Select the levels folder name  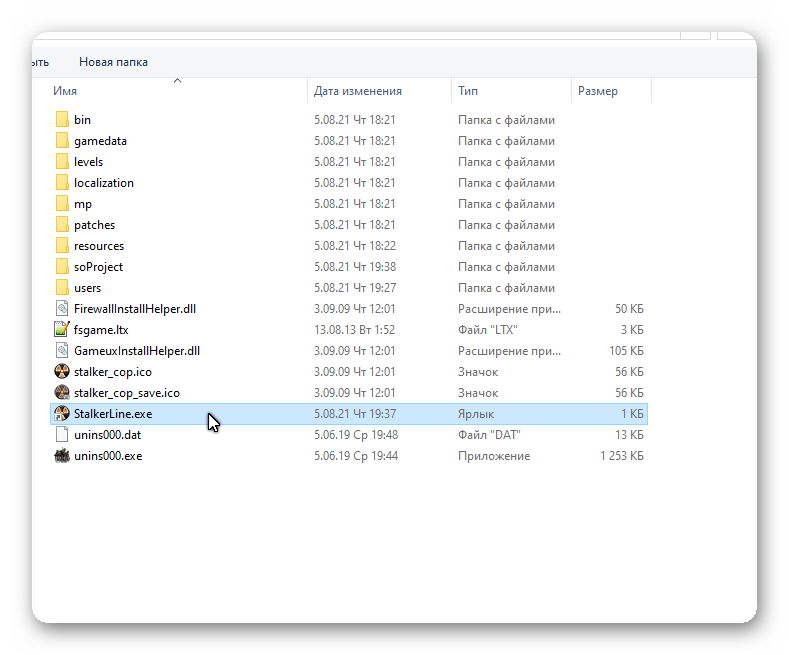88,162
